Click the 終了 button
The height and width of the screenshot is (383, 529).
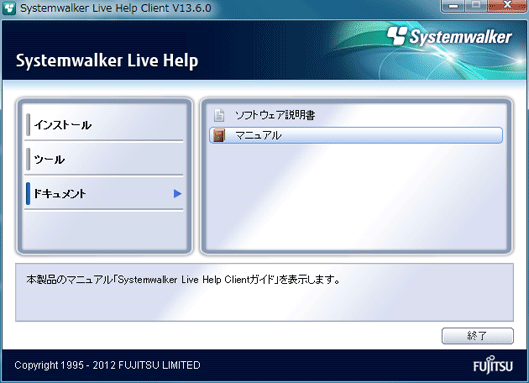pyautogui.click(x=477, y=336)
